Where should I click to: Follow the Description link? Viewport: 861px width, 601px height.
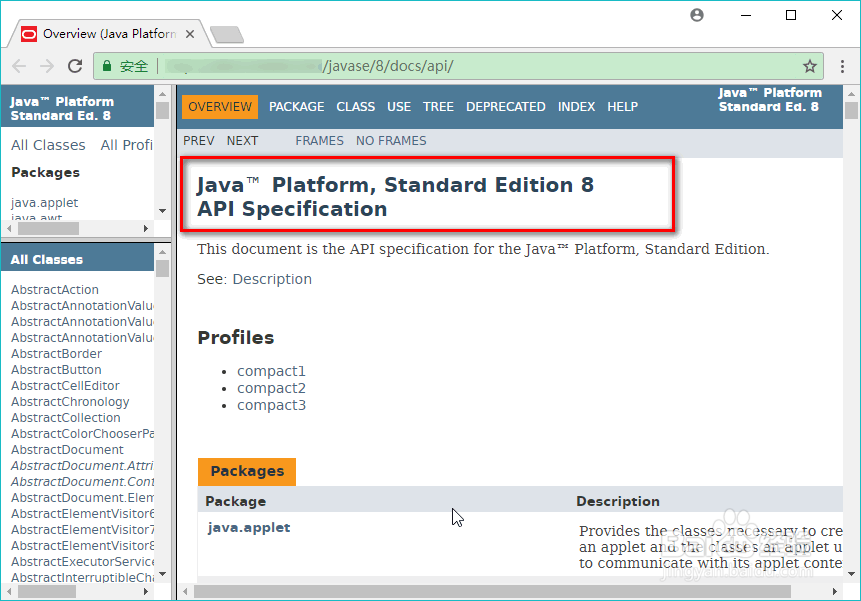[272, 279]
